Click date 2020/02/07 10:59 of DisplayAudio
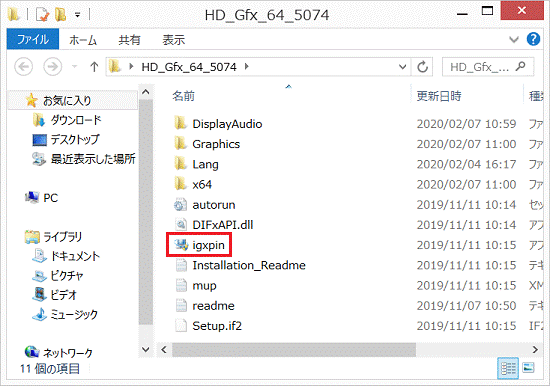The height and width of the screenshot is (386, 550). tap(466, 124)
